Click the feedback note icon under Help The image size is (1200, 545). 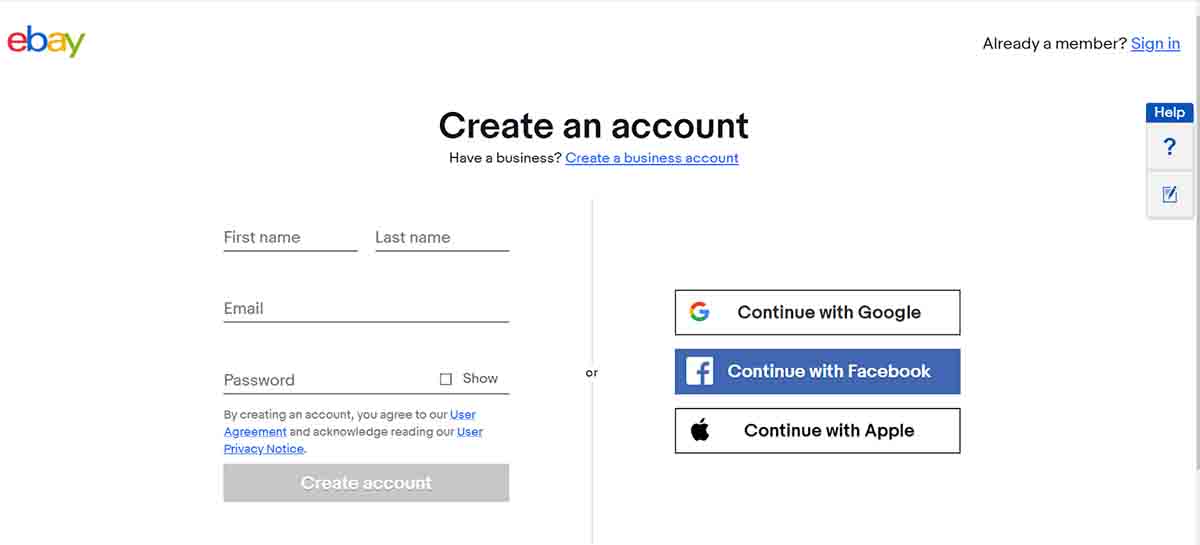1169,194
